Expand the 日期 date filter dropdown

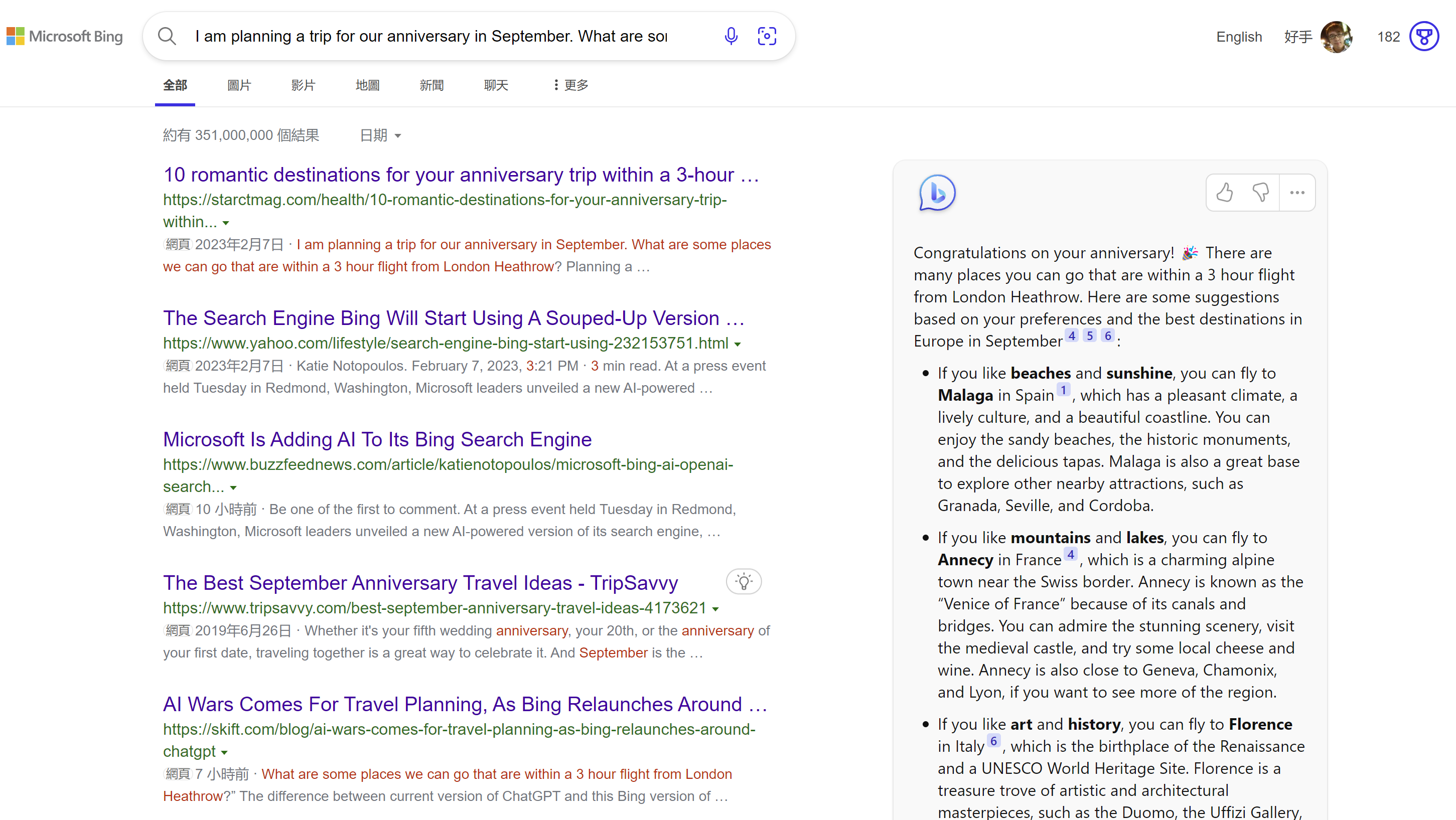[x=380, y=135]
